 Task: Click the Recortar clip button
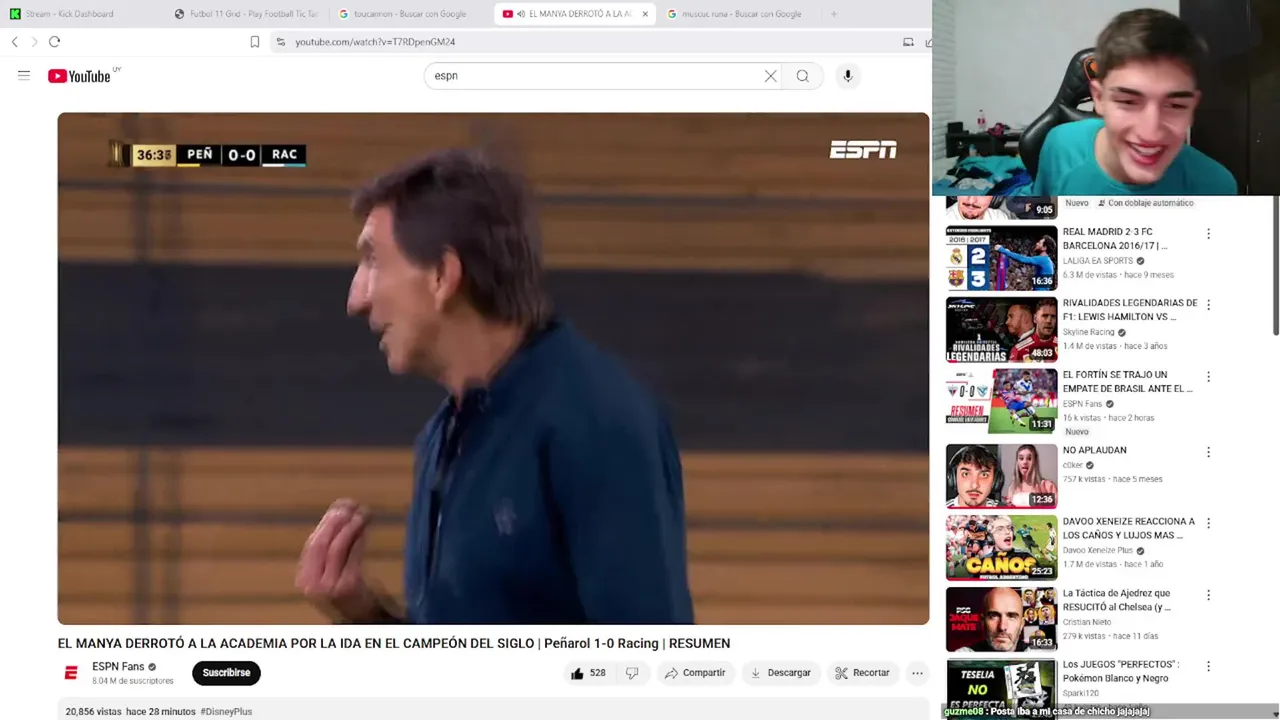[x=862, y=673]
